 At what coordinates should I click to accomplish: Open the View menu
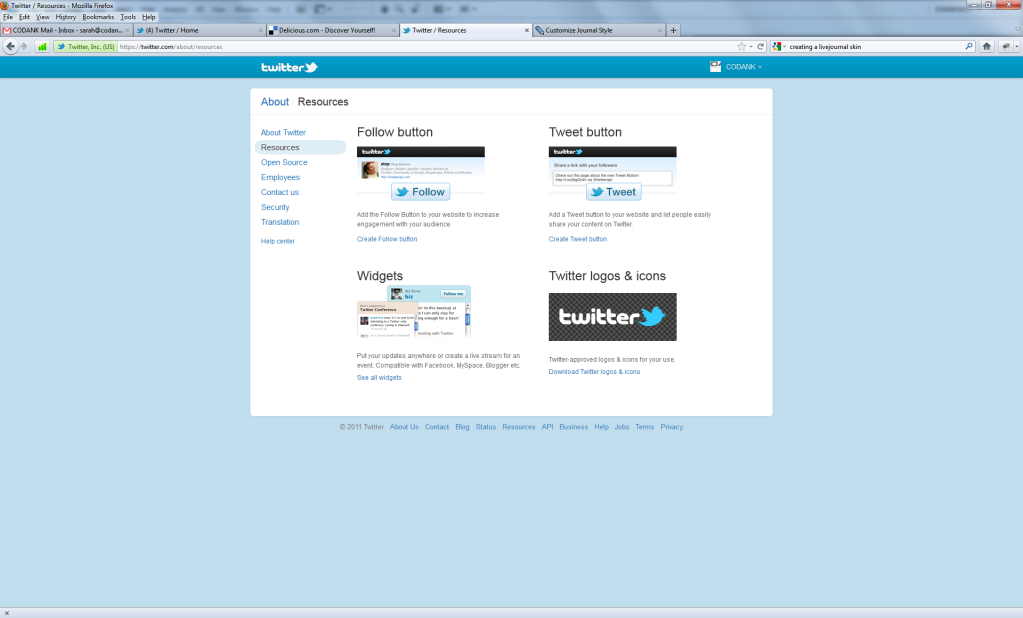[x=42, y=17]
